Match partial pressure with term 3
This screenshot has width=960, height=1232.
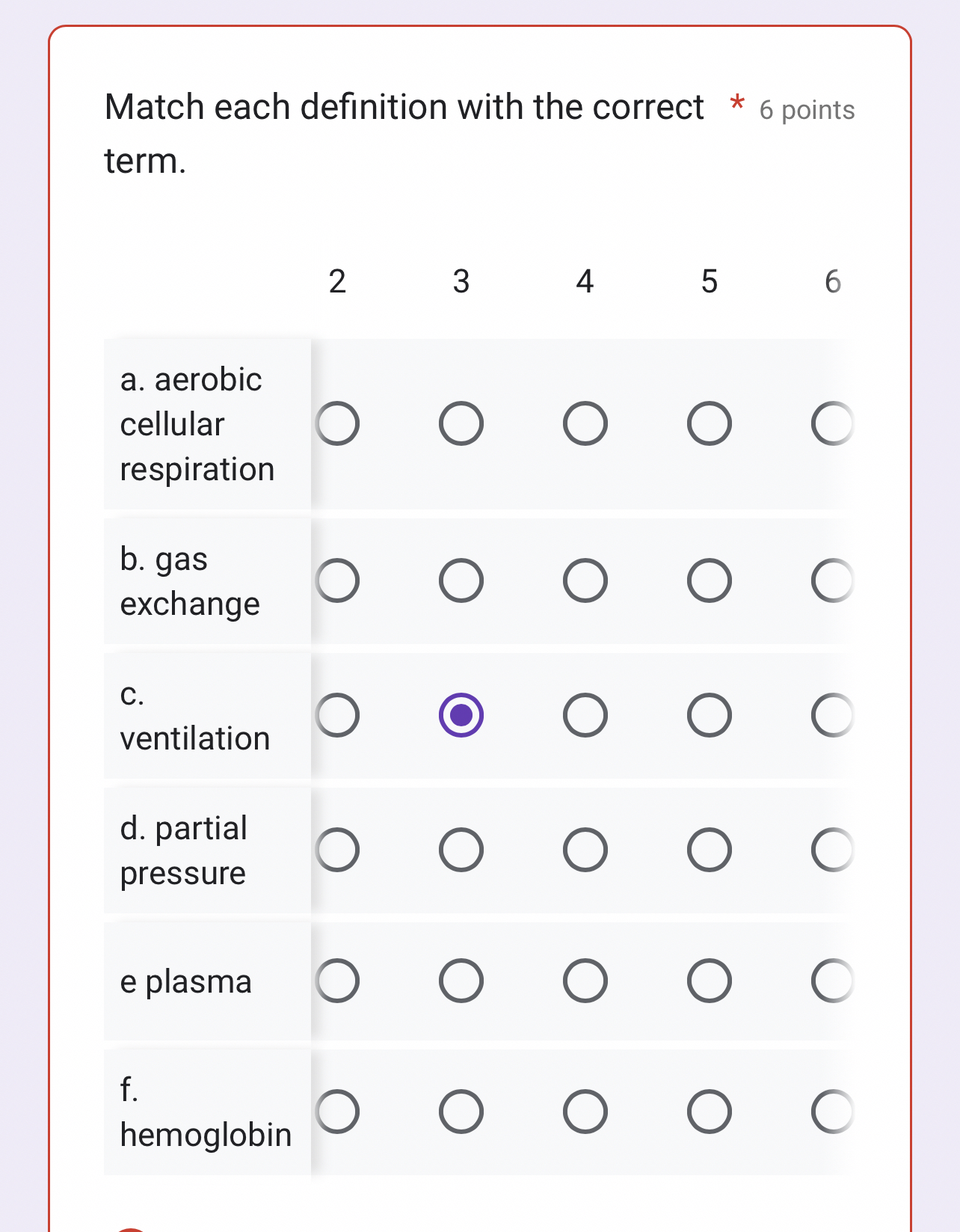(461, 849)
